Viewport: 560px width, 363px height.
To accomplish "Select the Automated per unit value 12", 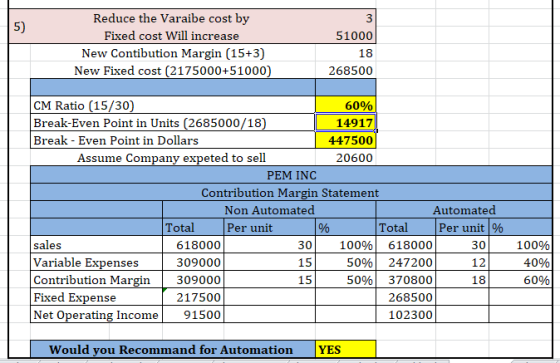I will pos(462,263).
